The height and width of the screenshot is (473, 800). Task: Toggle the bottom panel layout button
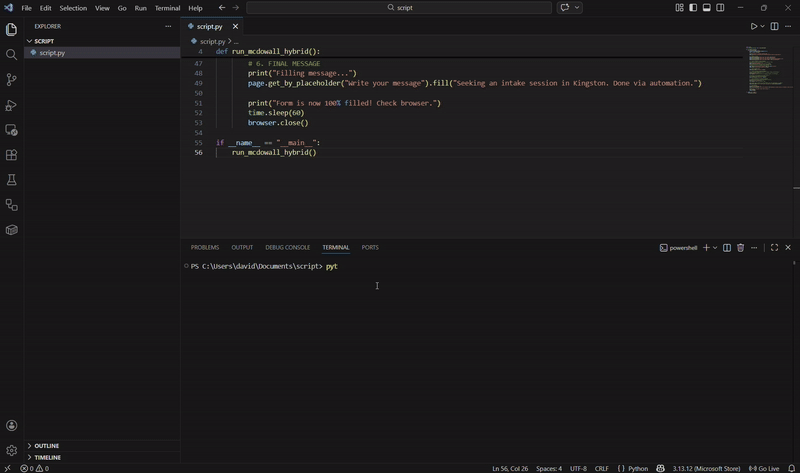[x=706, y=8]
